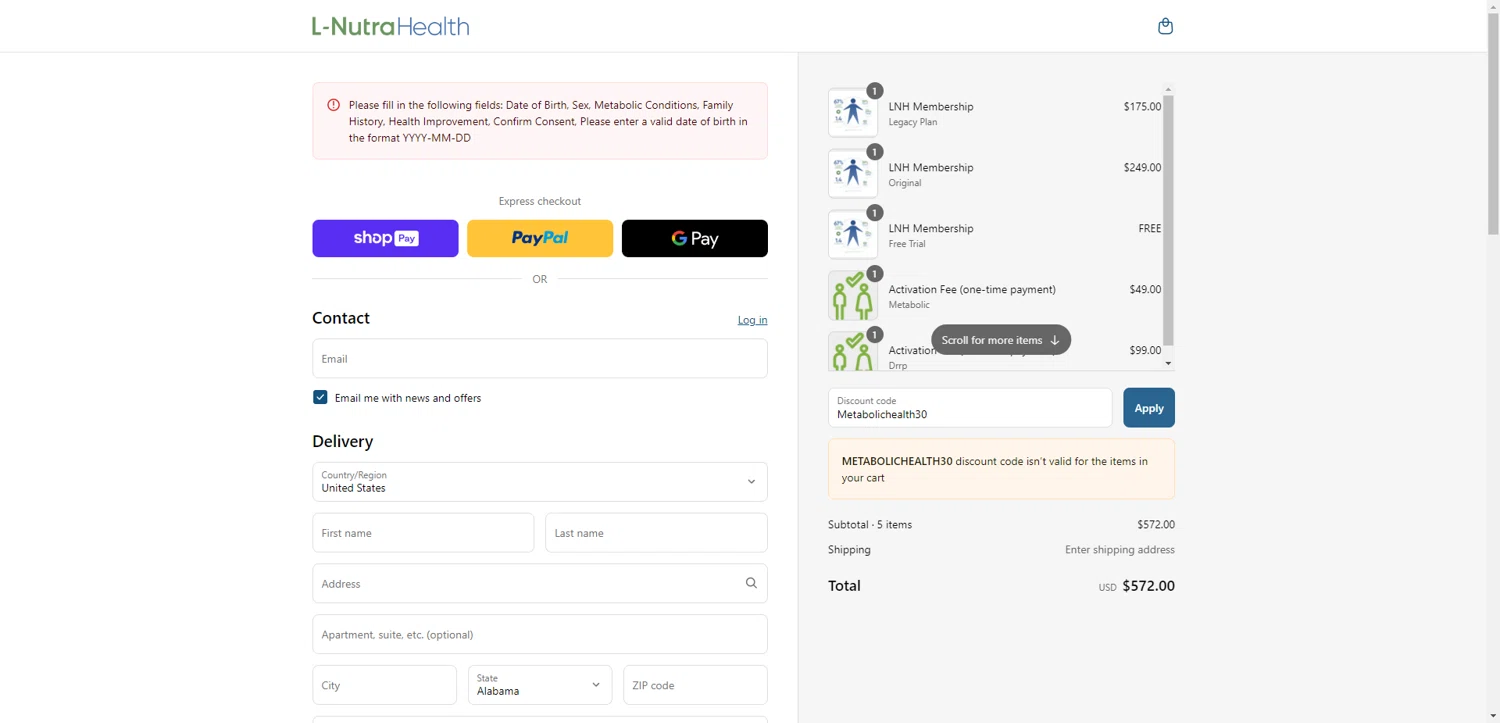Click quantity badge on Free Trial item

click(875, 213)
